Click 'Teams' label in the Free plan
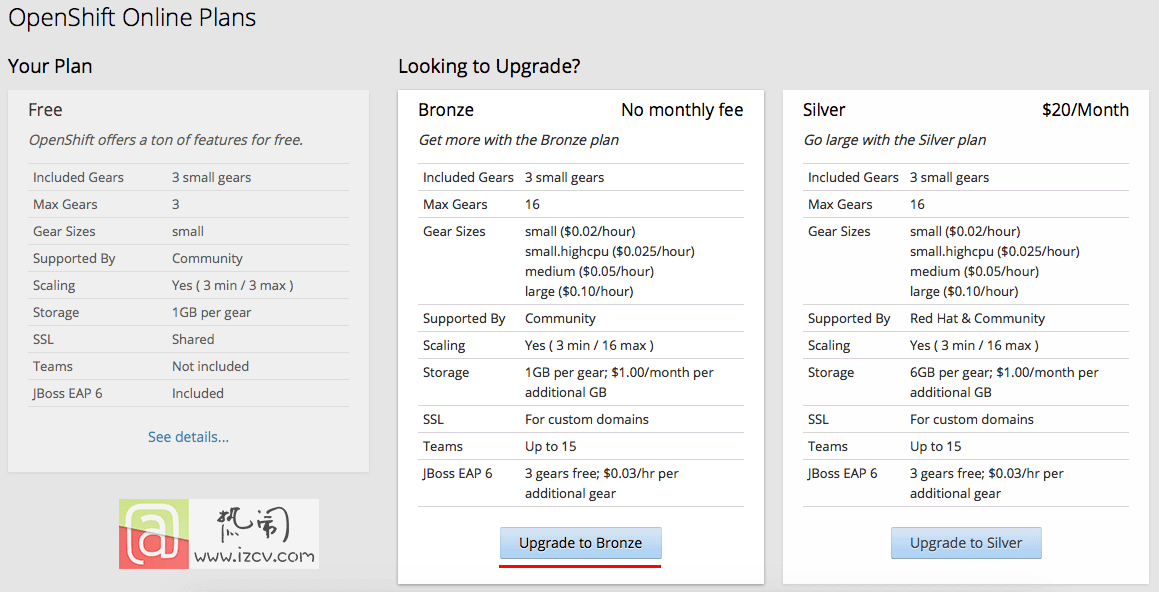Image resolution: width=1159 pixels, height=592 pixels. [x=52, y=366]
